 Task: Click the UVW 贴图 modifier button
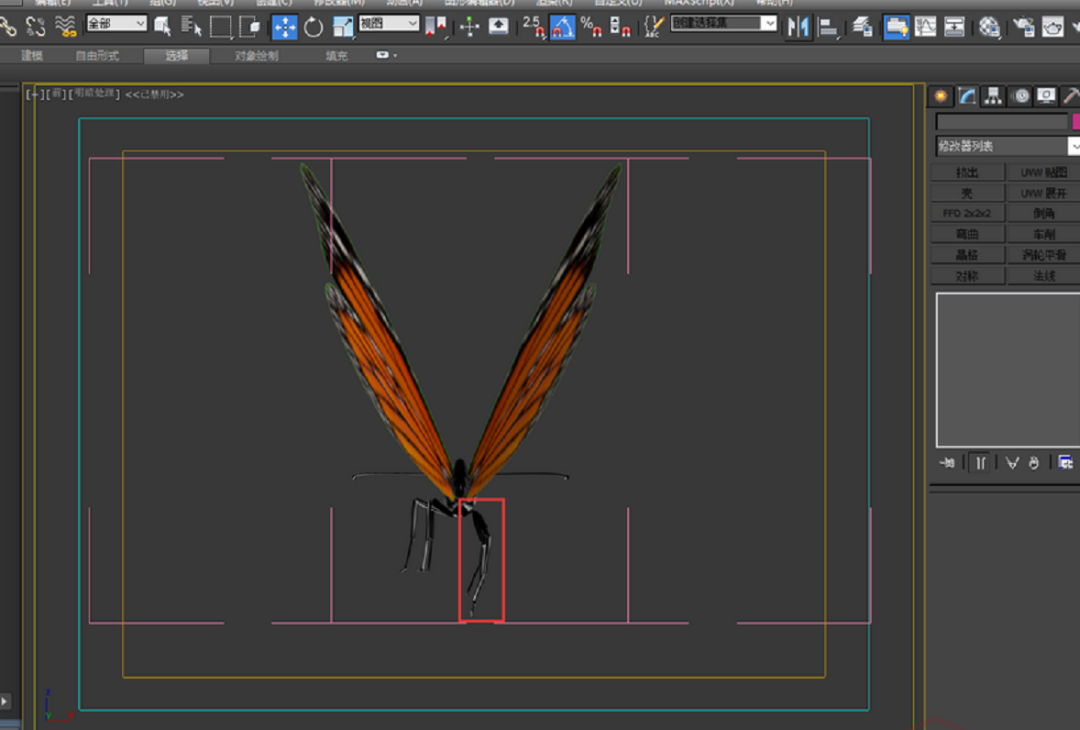coord(1043,172)
